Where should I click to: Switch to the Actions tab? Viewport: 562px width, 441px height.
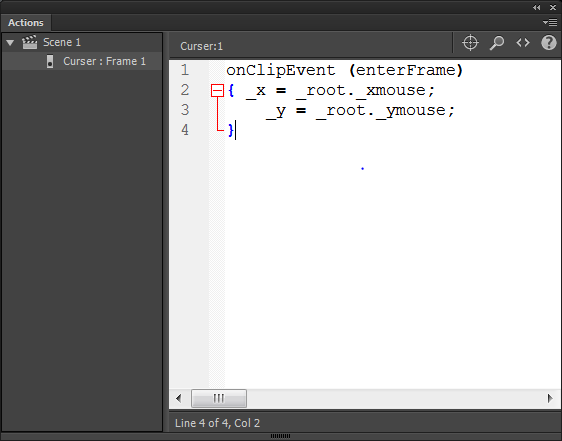[26, 23]
